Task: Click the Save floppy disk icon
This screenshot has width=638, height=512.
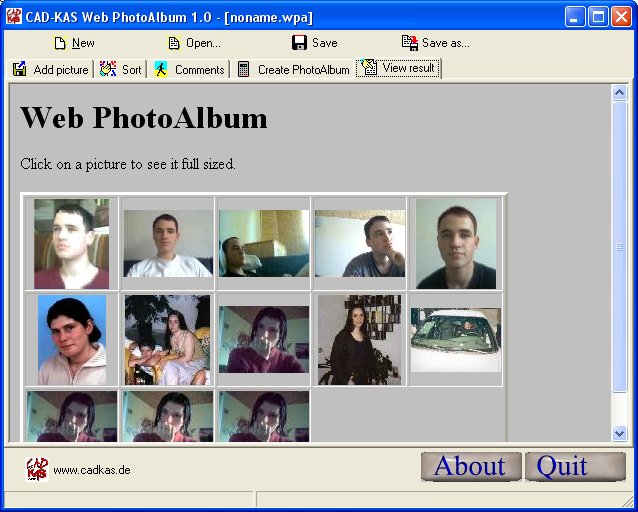Action: [299, 43]
